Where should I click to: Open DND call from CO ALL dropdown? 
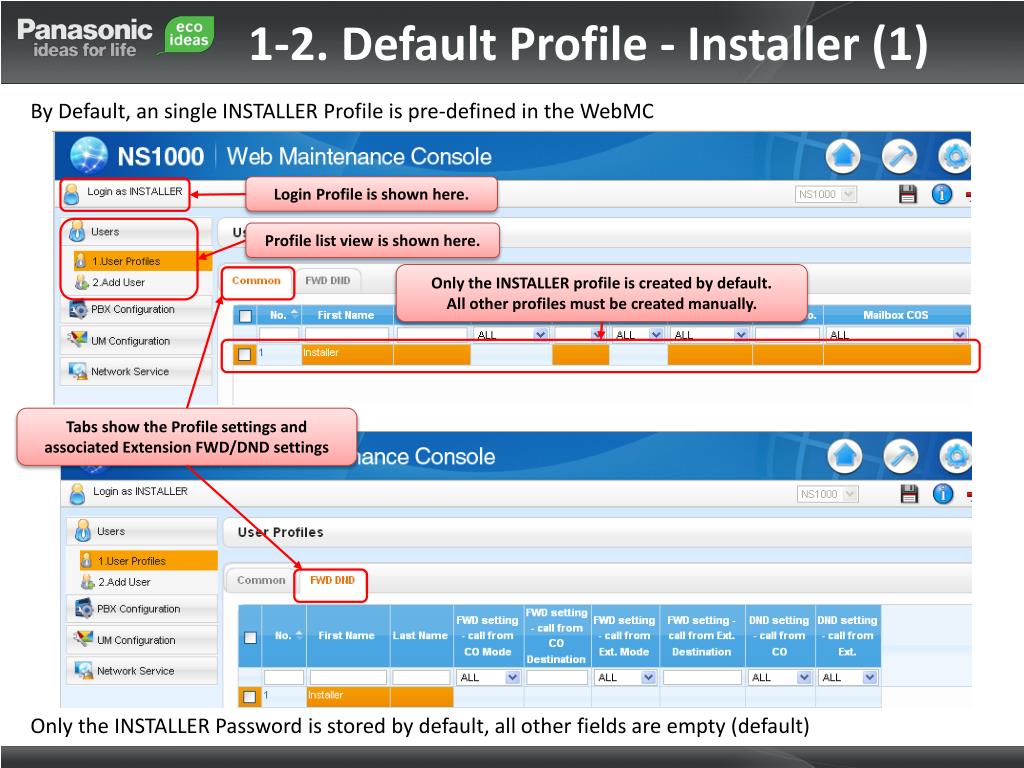click(780, 678)
